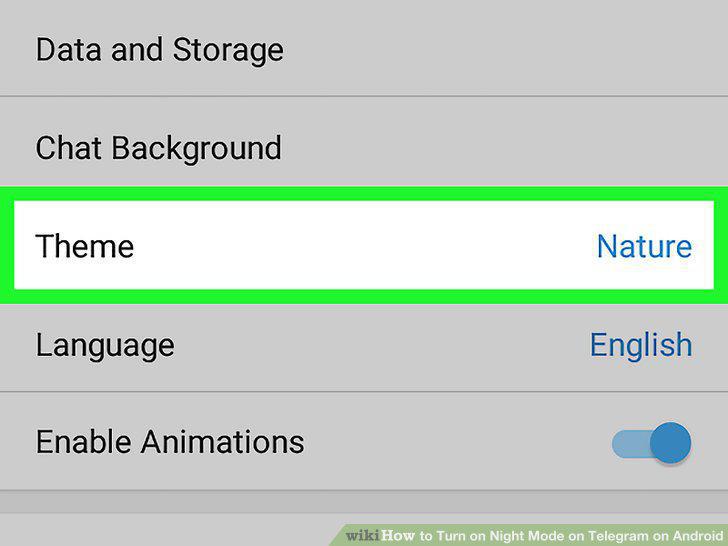Open Data and Storage settings
The image size is (728, 546).
pyautogui.click(x=364, y=48)
